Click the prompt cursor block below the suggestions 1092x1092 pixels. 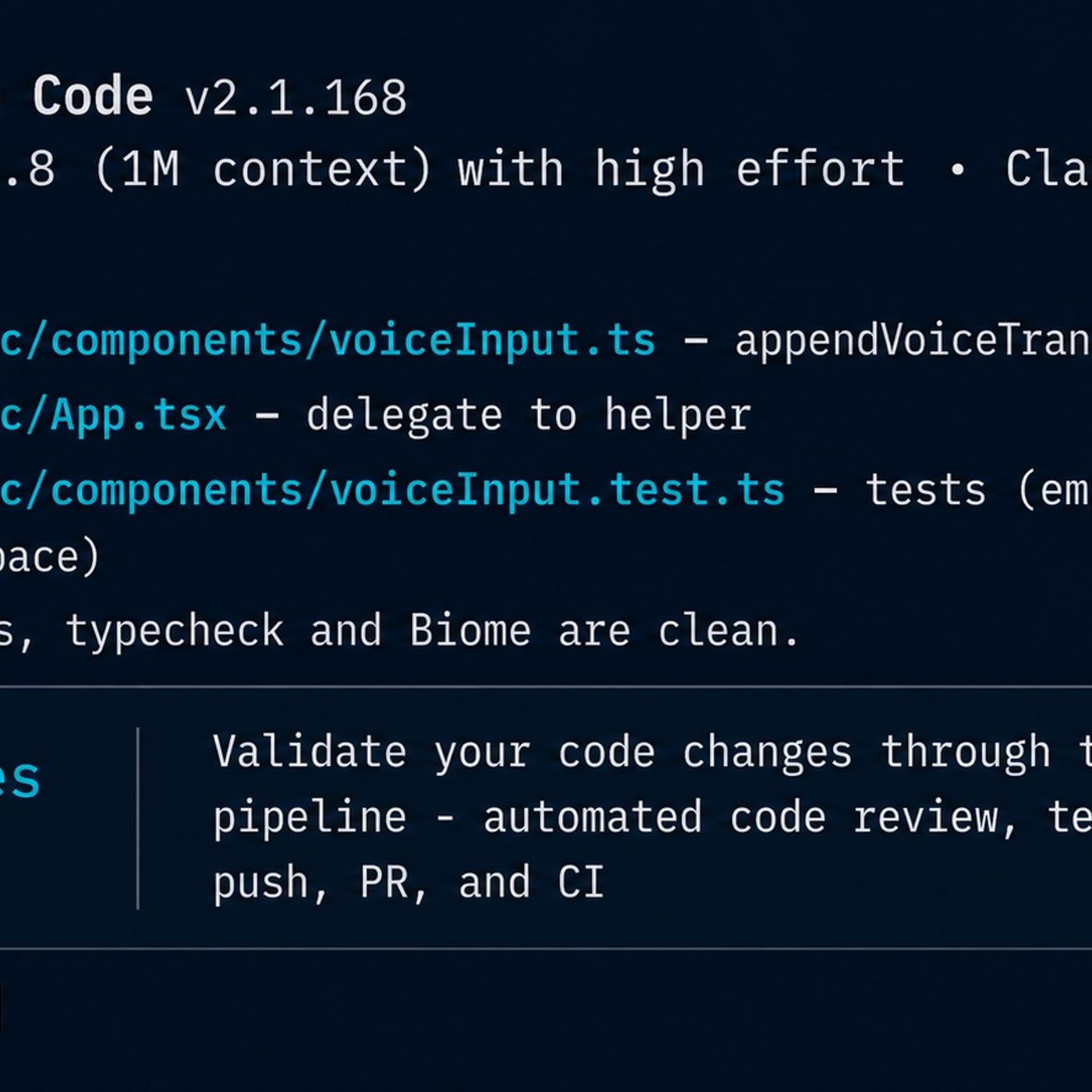(x=2, y=1006)
